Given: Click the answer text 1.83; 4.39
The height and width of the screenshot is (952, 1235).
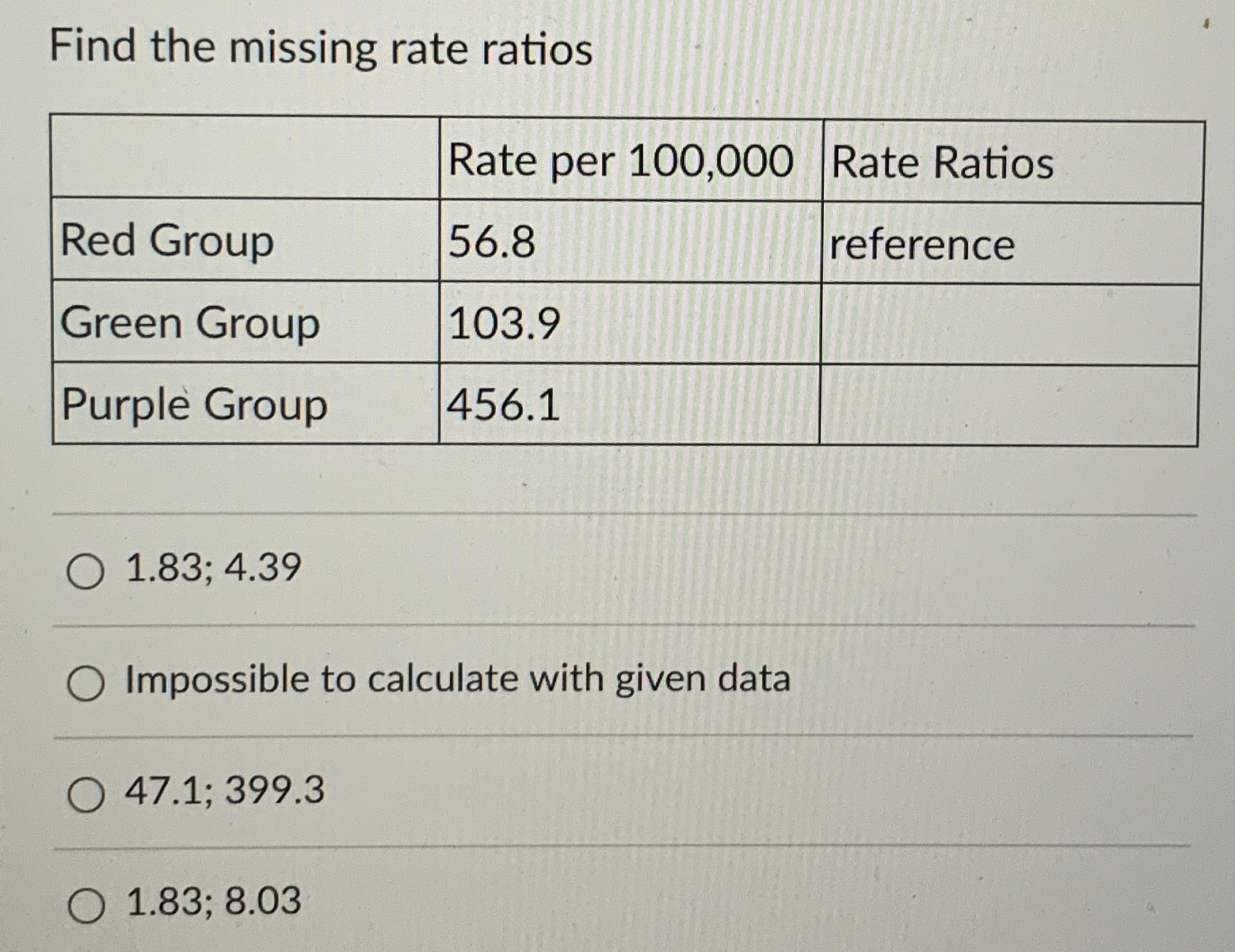Looking at the screenshot, I should [210, 571].
